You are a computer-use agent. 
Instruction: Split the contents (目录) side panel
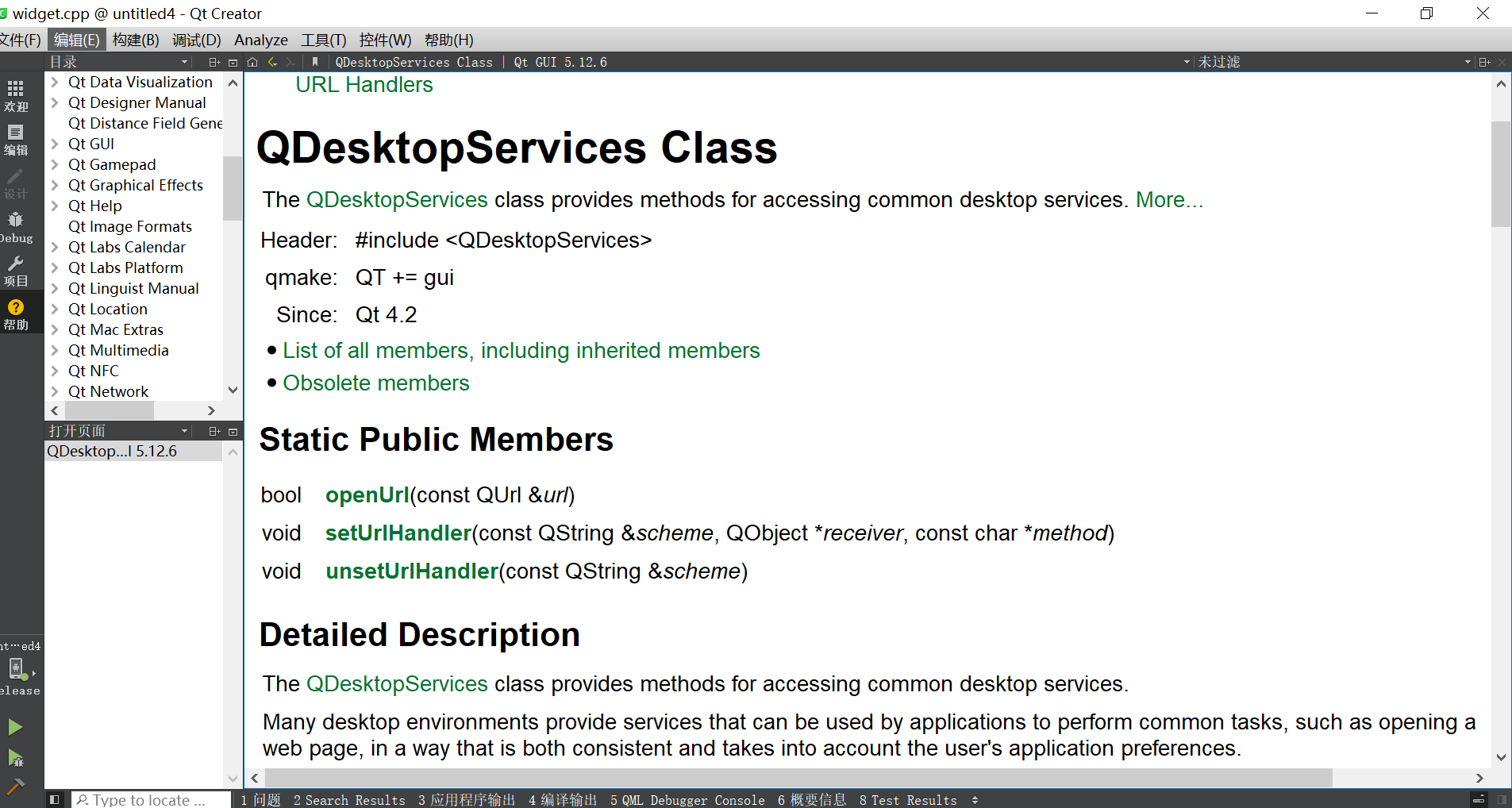214,62
